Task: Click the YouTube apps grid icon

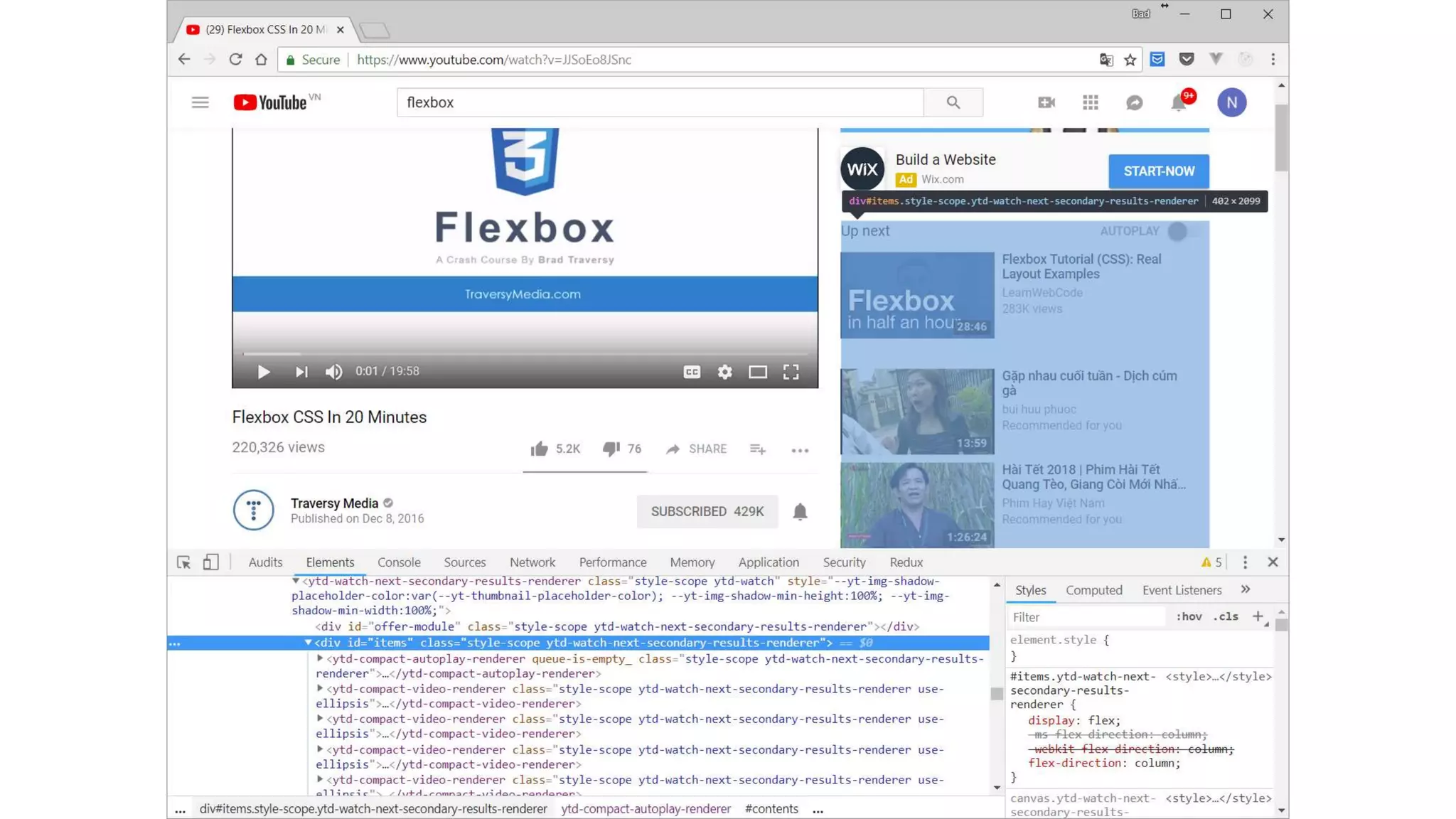Action: [x=1090, y=102]
